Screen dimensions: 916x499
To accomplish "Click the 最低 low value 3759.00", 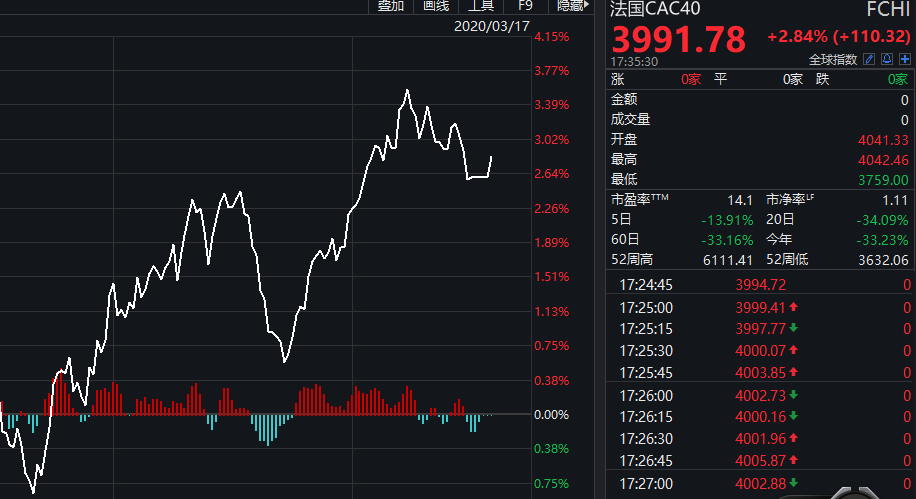I will pyautogui.click(x=883, y=180).
